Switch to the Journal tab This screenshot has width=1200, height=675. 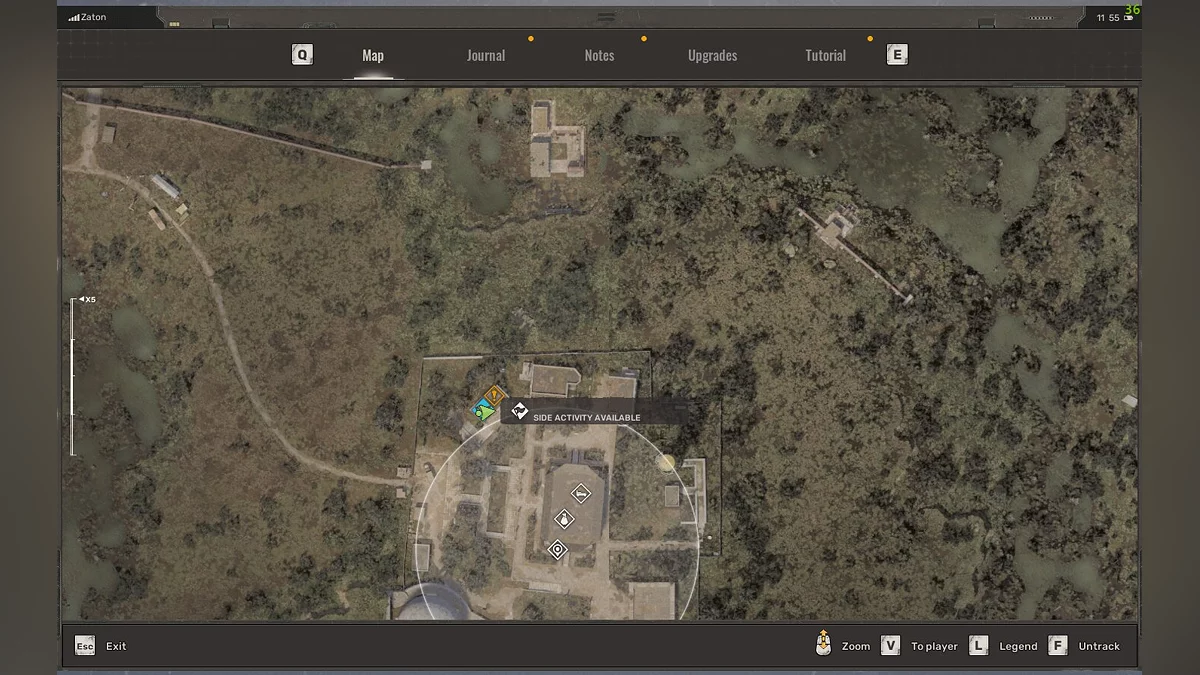[x=486, y=56]
